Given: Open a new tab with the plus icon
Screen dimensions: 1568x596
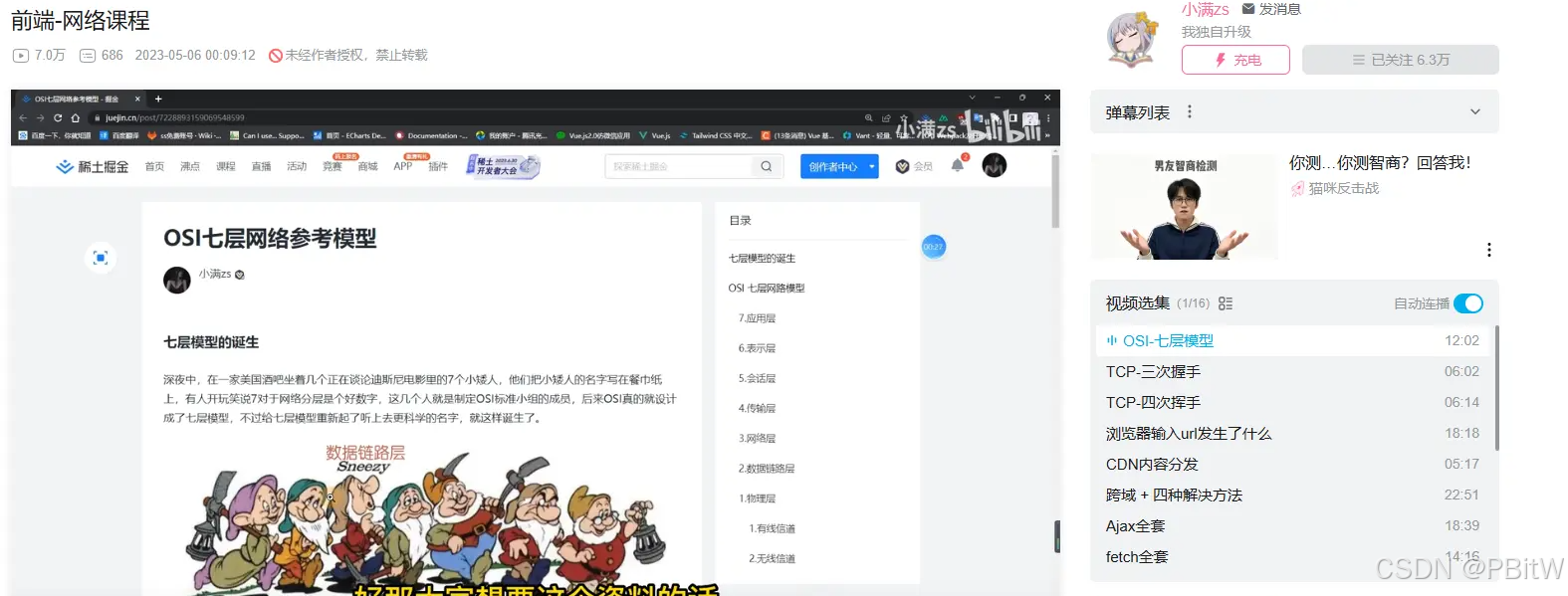Looking at the screenshot, I should point(158,99).
